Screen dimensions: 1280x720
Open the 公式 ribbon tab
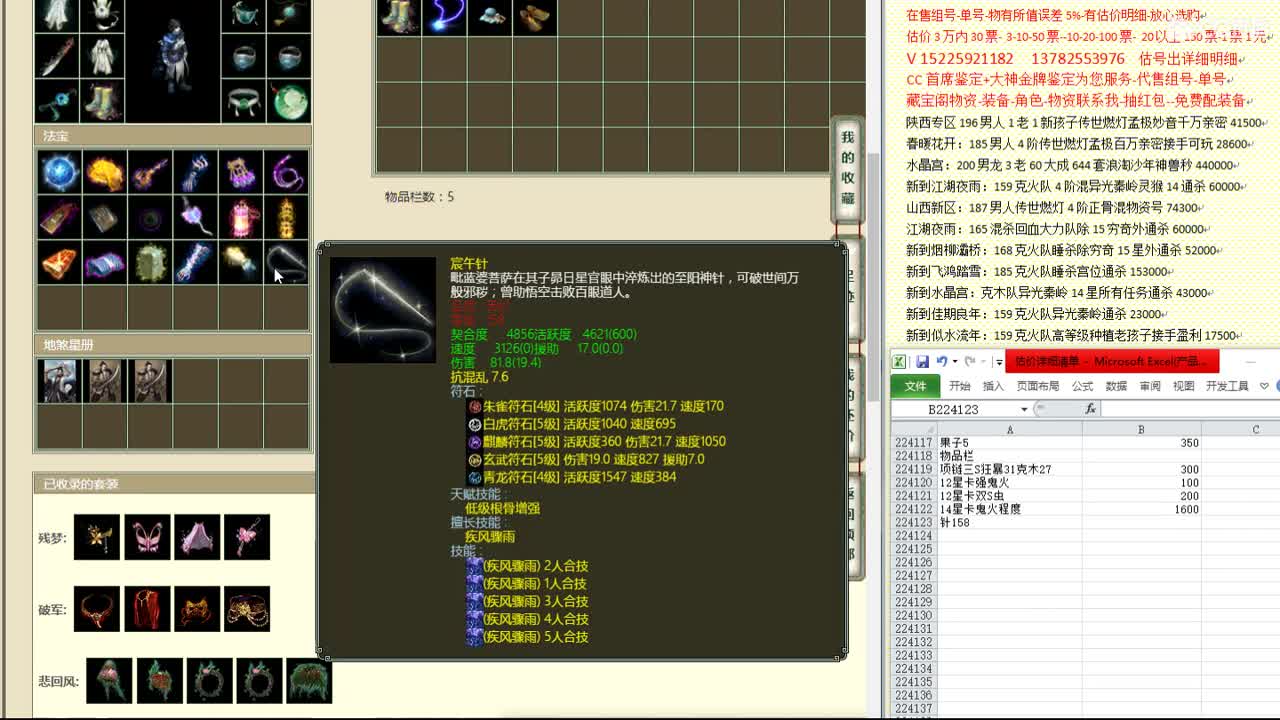(x=1083, y=386)
